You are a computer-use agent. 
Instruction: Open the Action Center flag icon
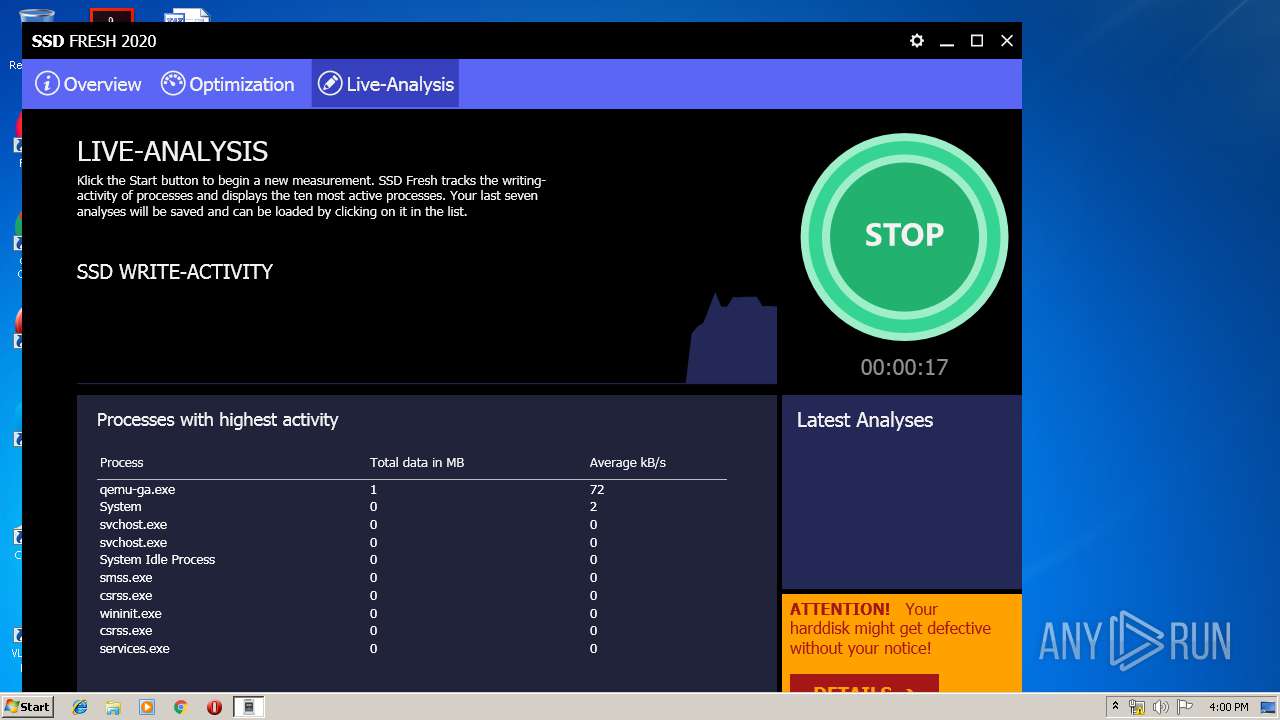coord(1184,707)
